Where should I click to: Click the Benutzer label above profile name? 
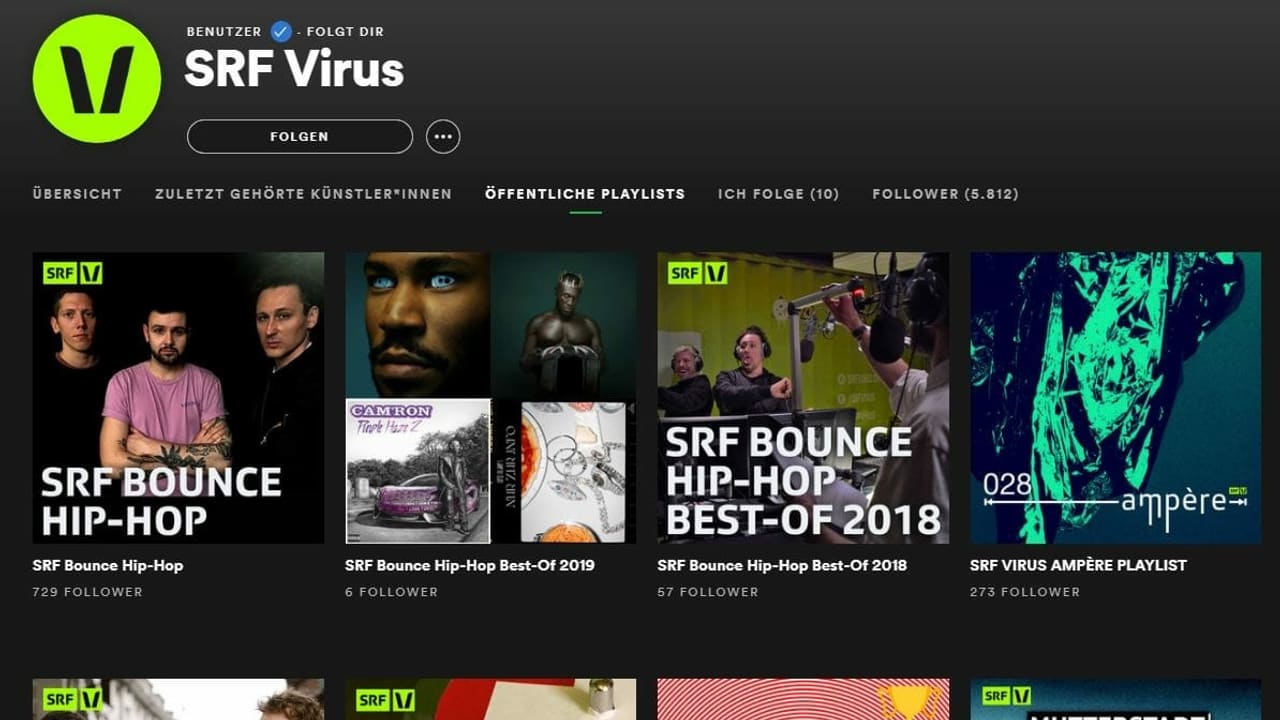(224, 32)
